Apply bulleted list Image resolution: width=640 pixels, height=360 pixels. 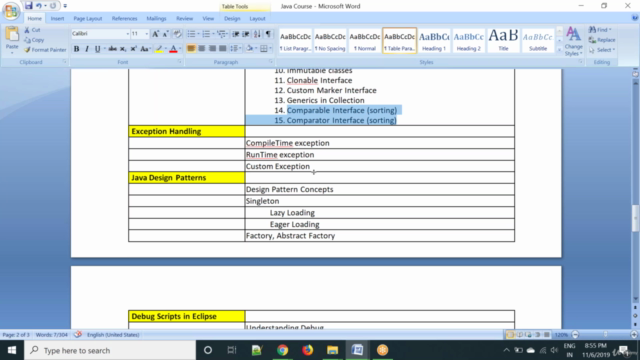(x=191, y=34)
